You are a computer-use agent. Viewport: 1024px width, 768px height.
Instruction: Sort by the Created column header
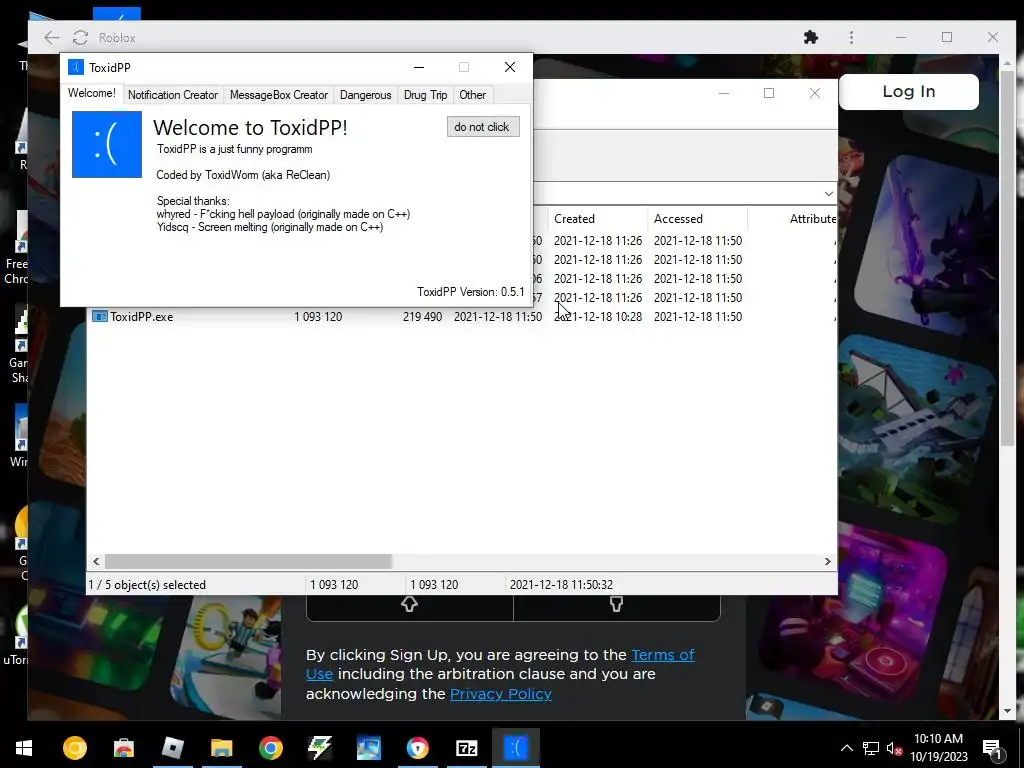574,219
